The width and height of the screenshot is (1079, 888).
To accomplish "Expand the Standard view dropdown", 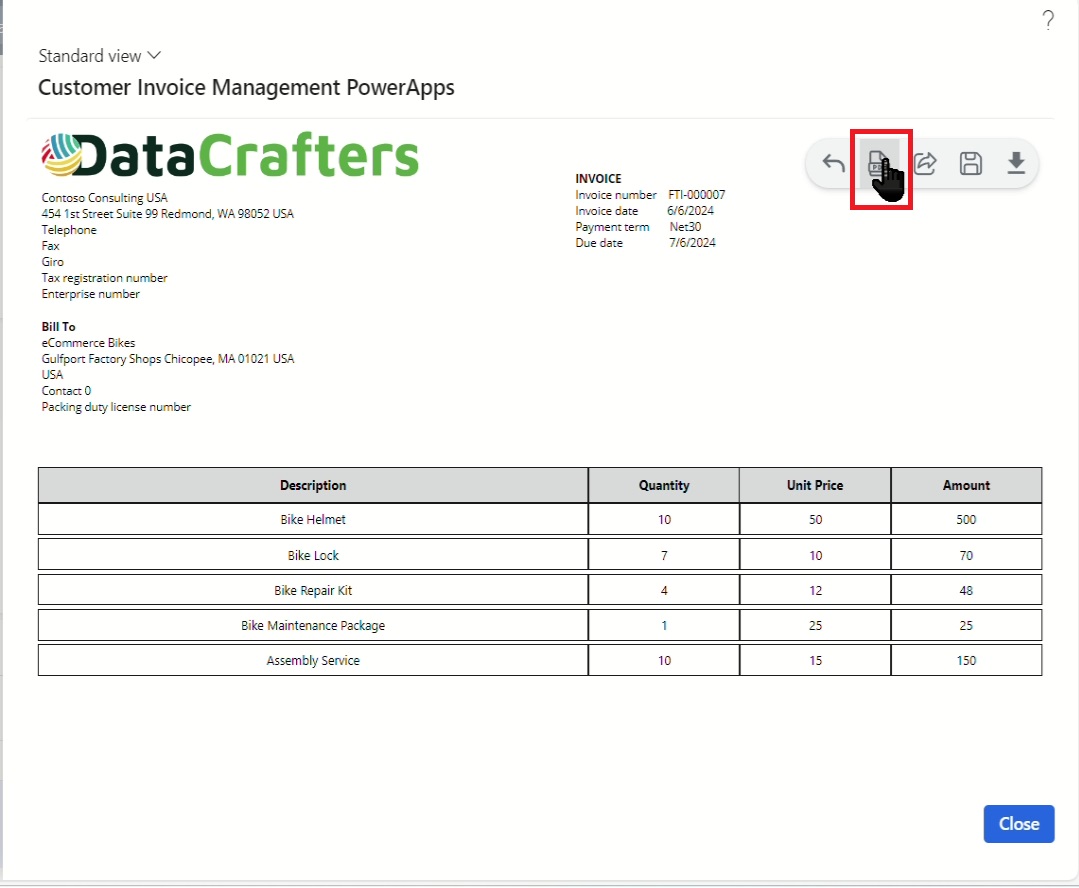I will [x=100, y=56].
